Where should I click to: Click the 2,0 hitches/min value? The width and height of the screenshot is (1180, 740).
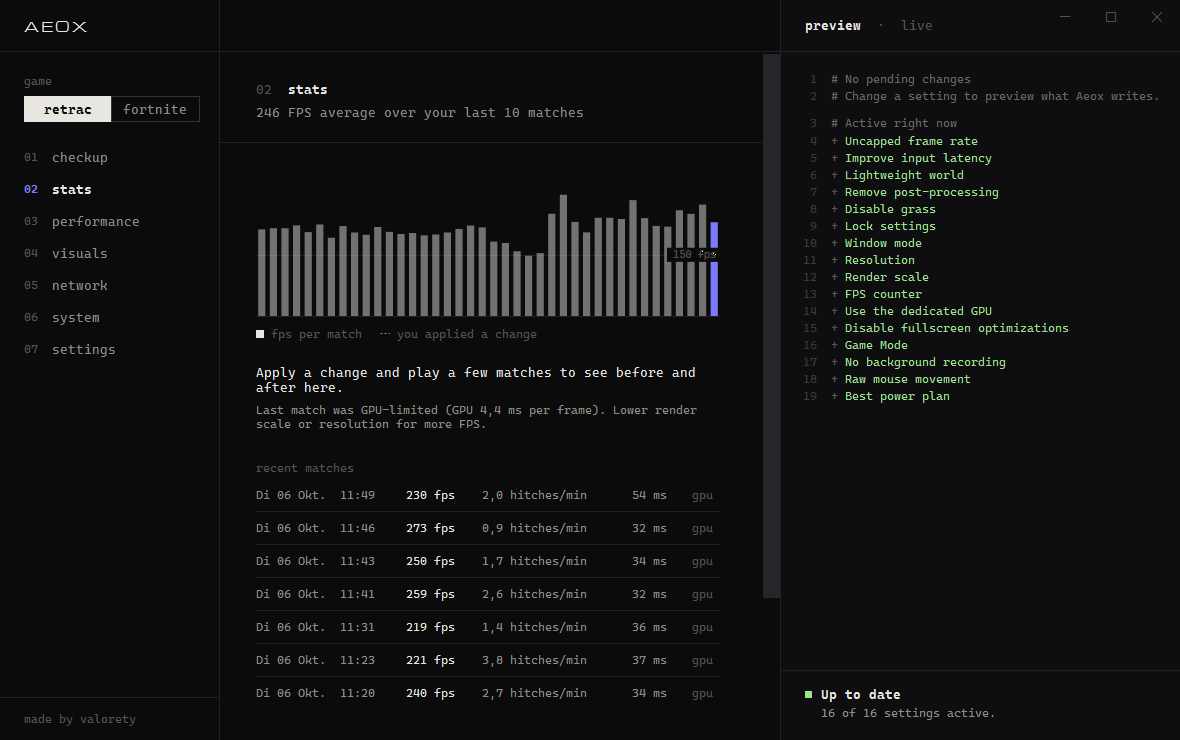[x=534, y=495]
